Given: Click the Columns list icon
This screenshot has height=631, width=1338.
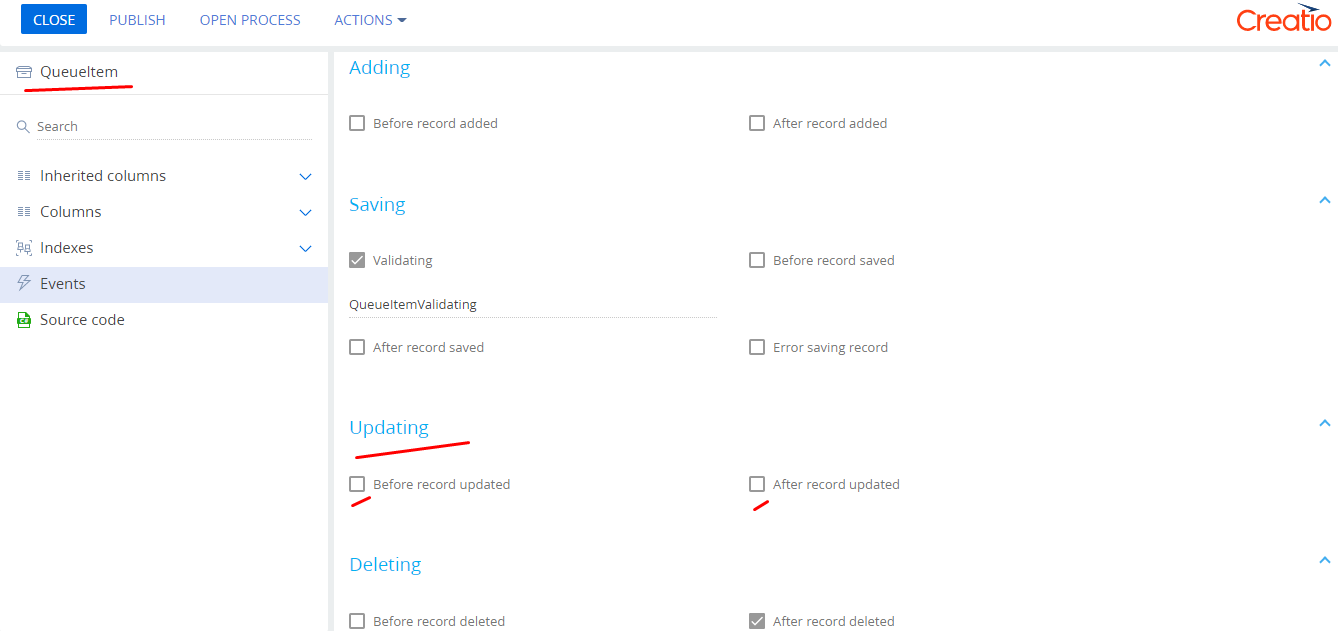Looking at the screenshot, I should 24,212.
